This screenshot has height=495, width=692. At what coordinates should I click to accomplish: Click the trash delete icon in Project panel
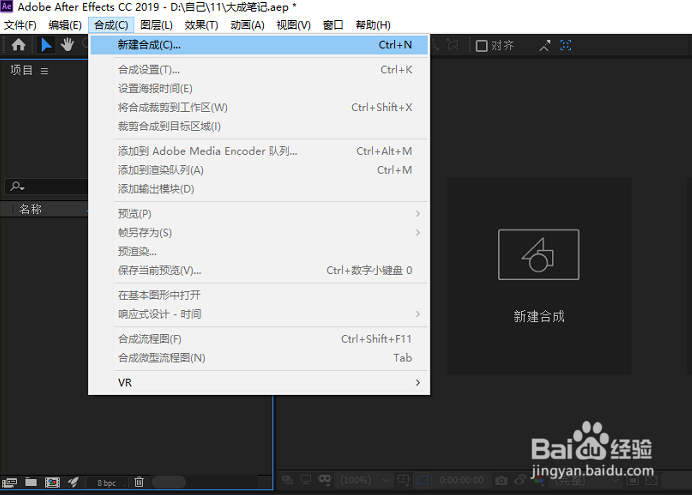pyautogui.click(x=139, y=482)
